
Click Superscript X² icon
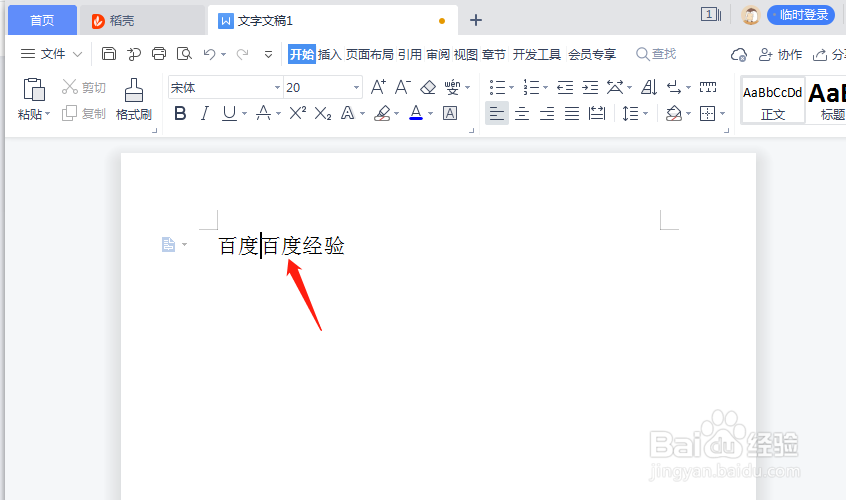click(x=297, y=113)
